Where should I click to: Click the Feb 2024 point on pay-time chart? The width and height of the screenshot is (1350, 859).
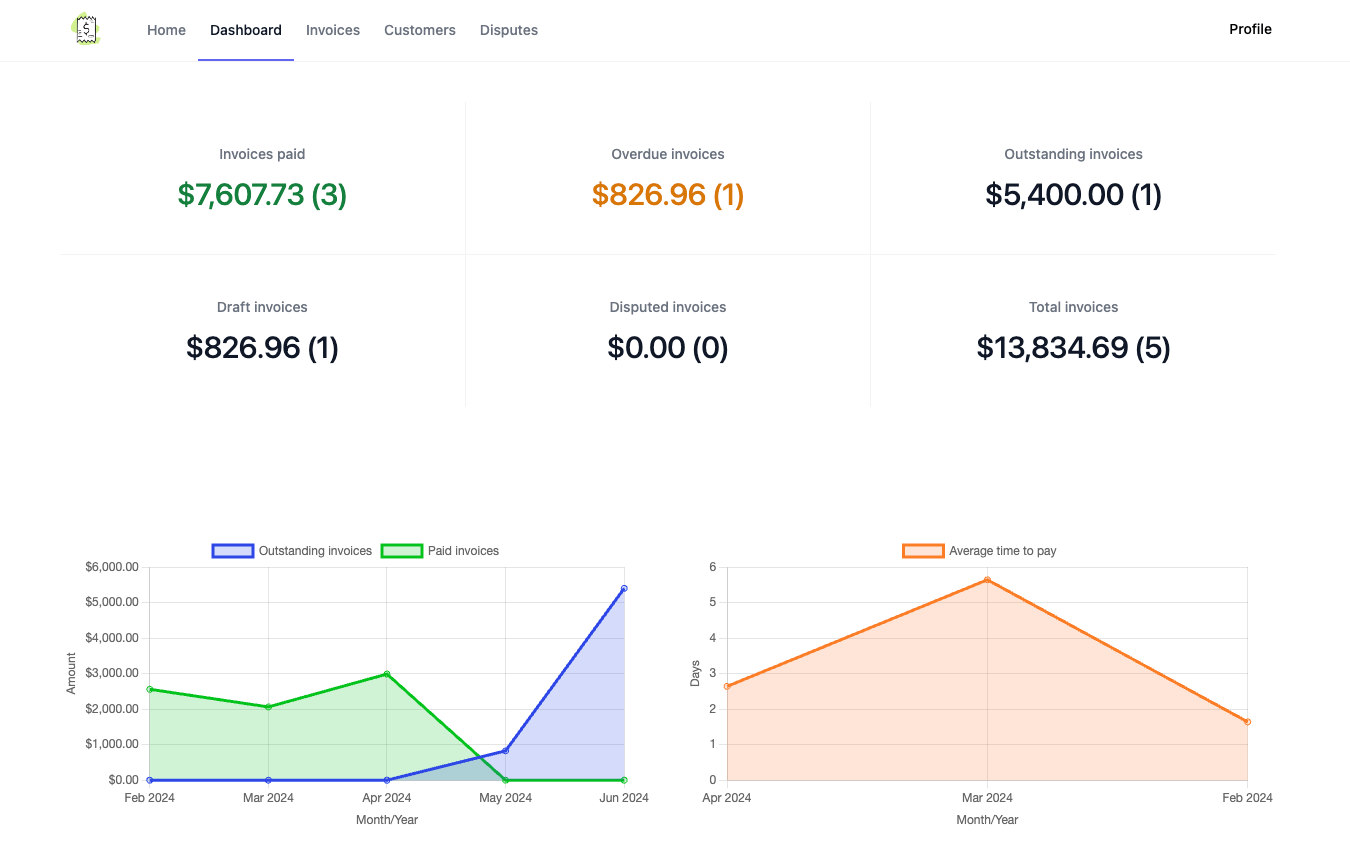tap(1247, 722)
